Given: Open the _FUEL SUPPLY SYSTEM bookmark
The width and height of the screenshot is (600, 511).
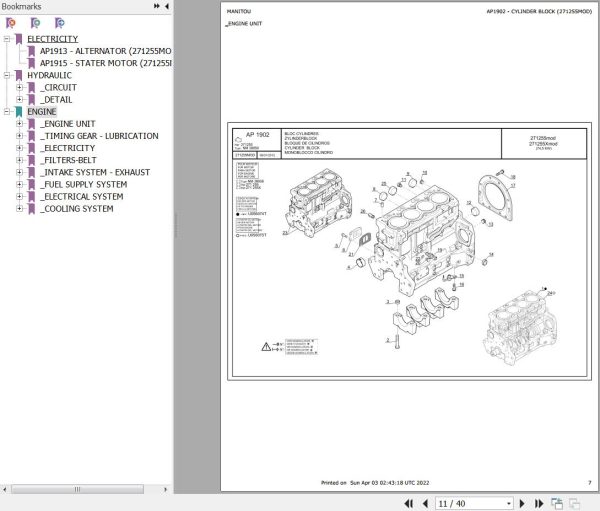Looking at the screenshot, I should [83, 184].
